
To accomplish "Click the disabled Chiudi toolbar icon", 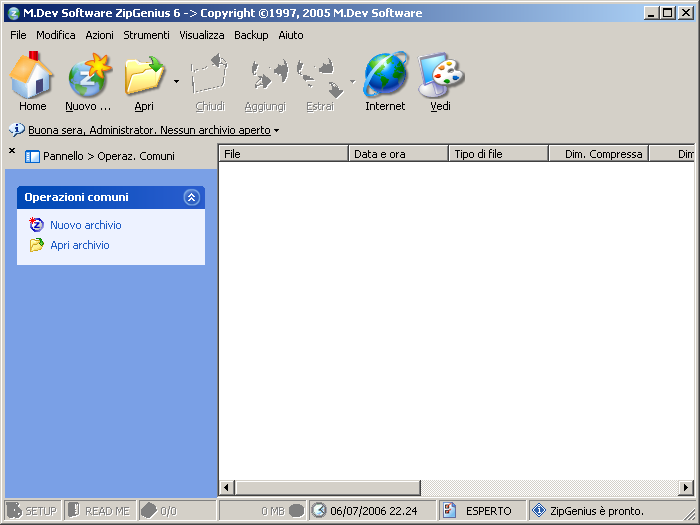I will (209, 74).
